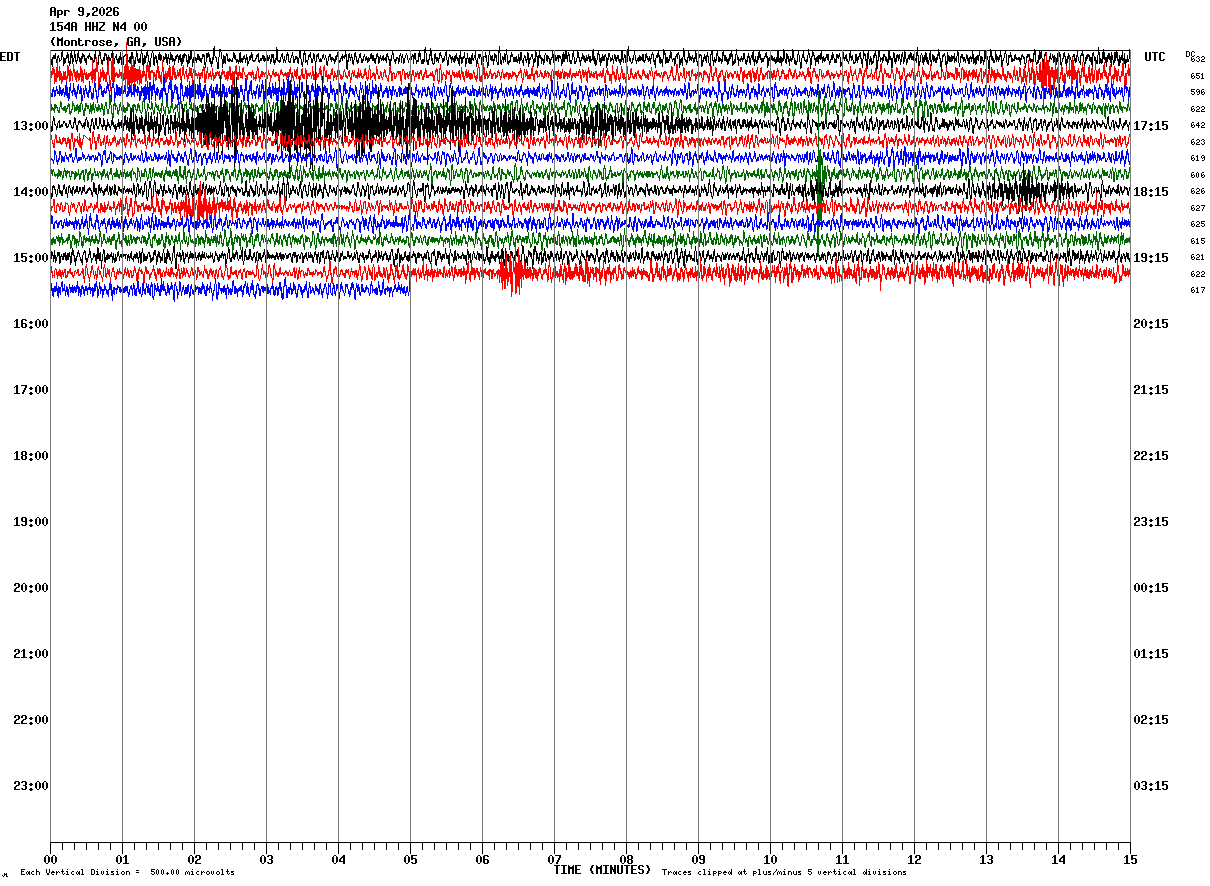
Task: Click the 14:00 EDT time label
Action: tap(31, 192)
